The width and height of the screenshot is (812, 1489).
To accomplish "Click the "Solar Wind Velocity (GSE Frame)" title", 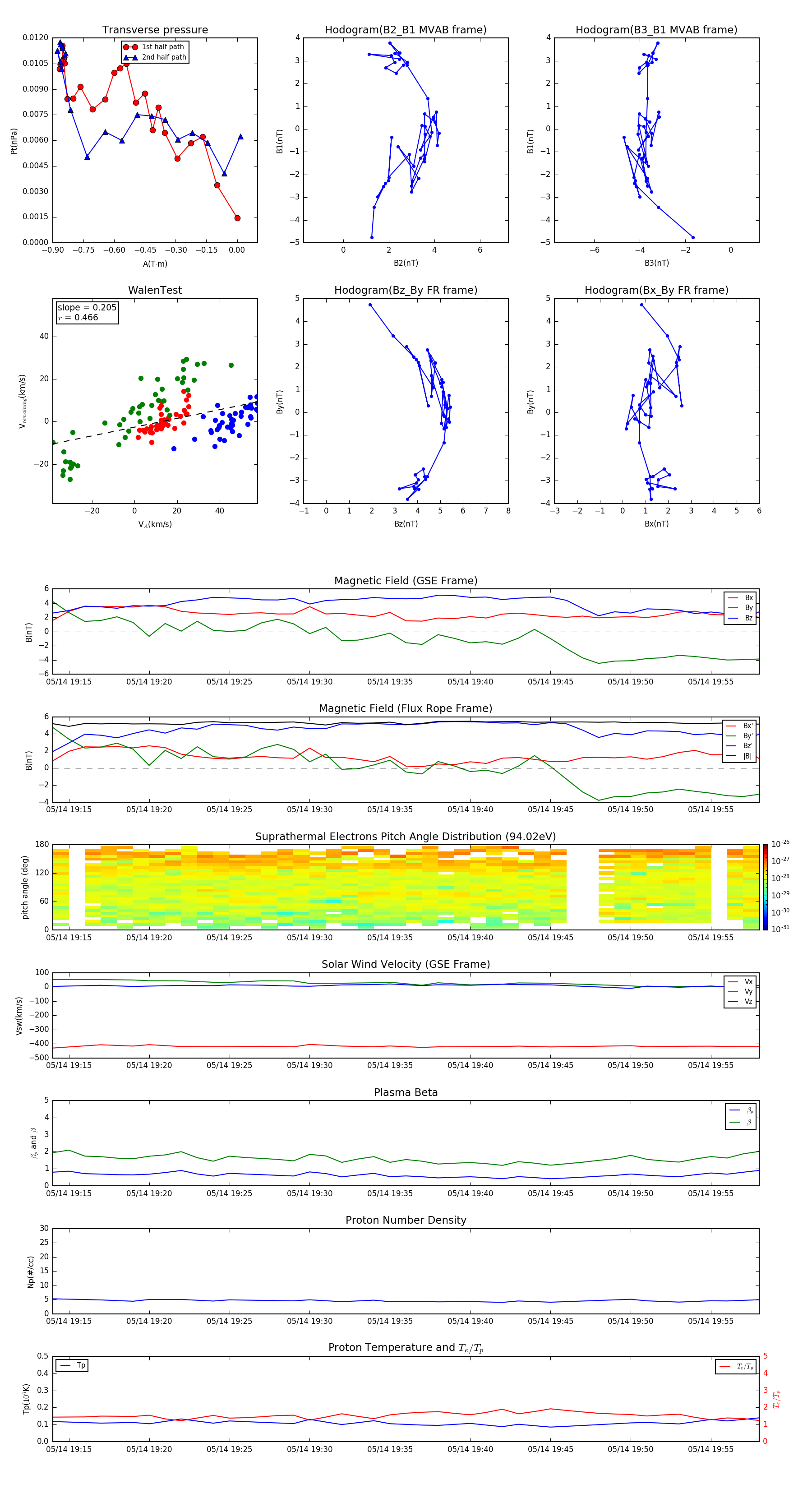I will click(x=406, y=965).
